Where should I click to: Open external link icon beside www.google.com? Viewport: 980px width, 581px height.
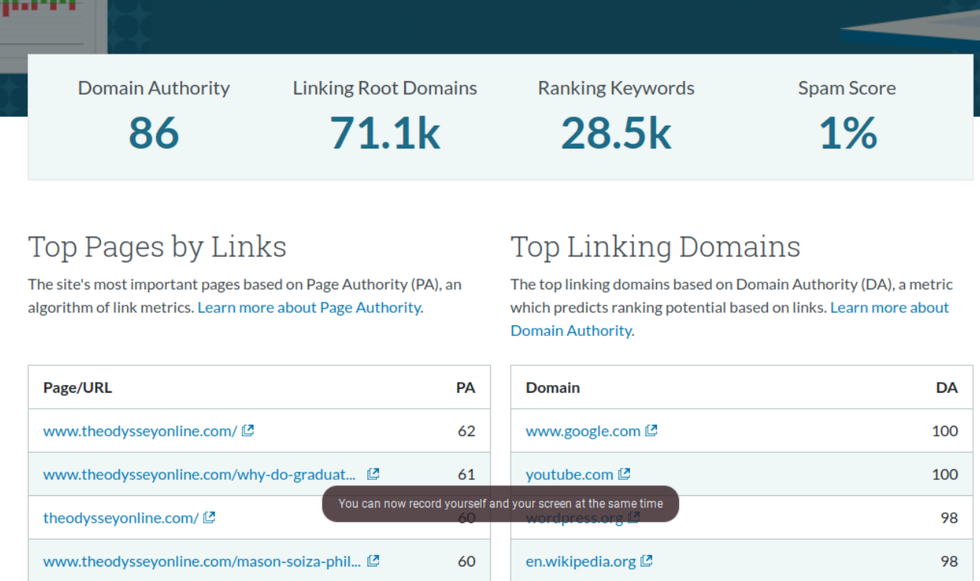[651, 431]
